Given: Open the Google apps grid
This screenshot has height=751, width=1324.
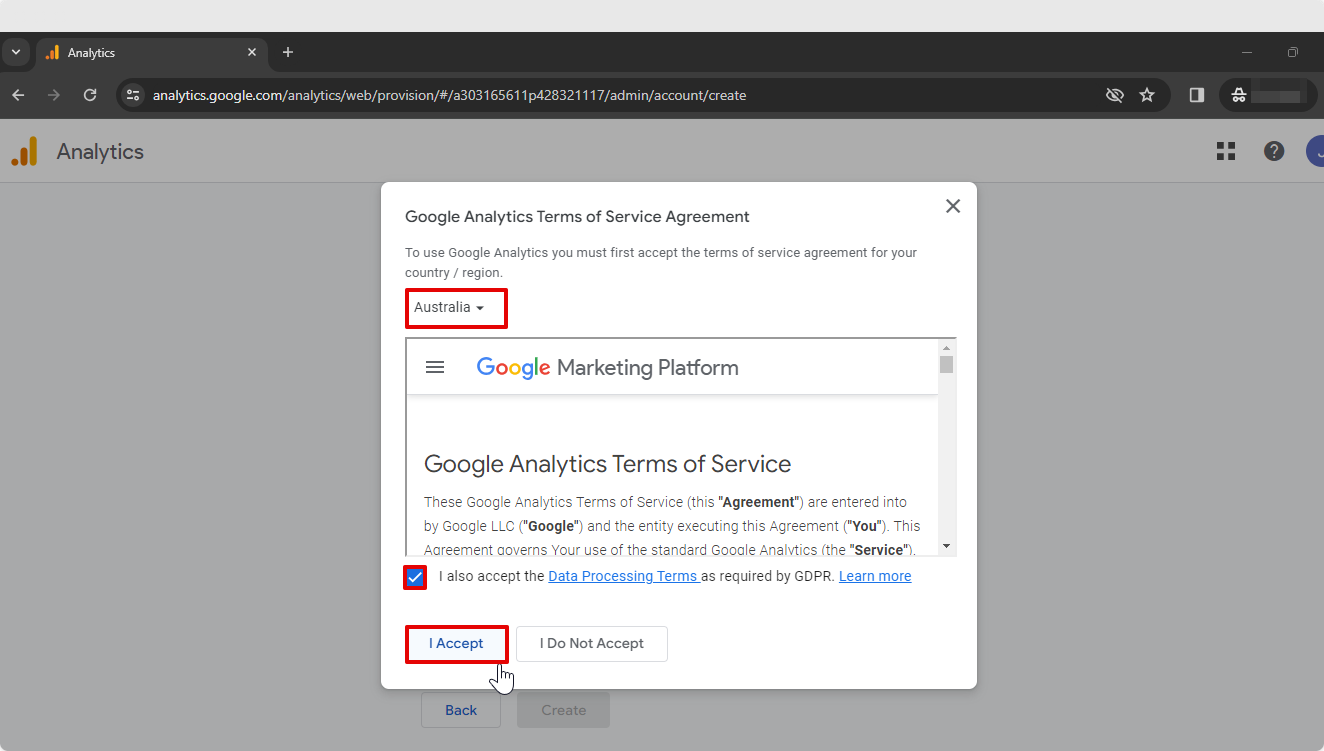Looking at the screenshot, I should click(1226, 151).
